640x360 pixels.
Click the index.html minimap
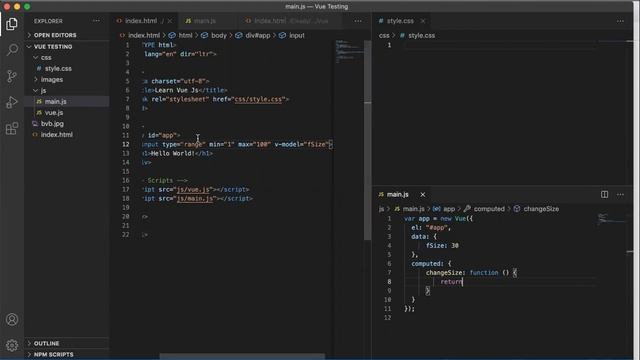348,51
